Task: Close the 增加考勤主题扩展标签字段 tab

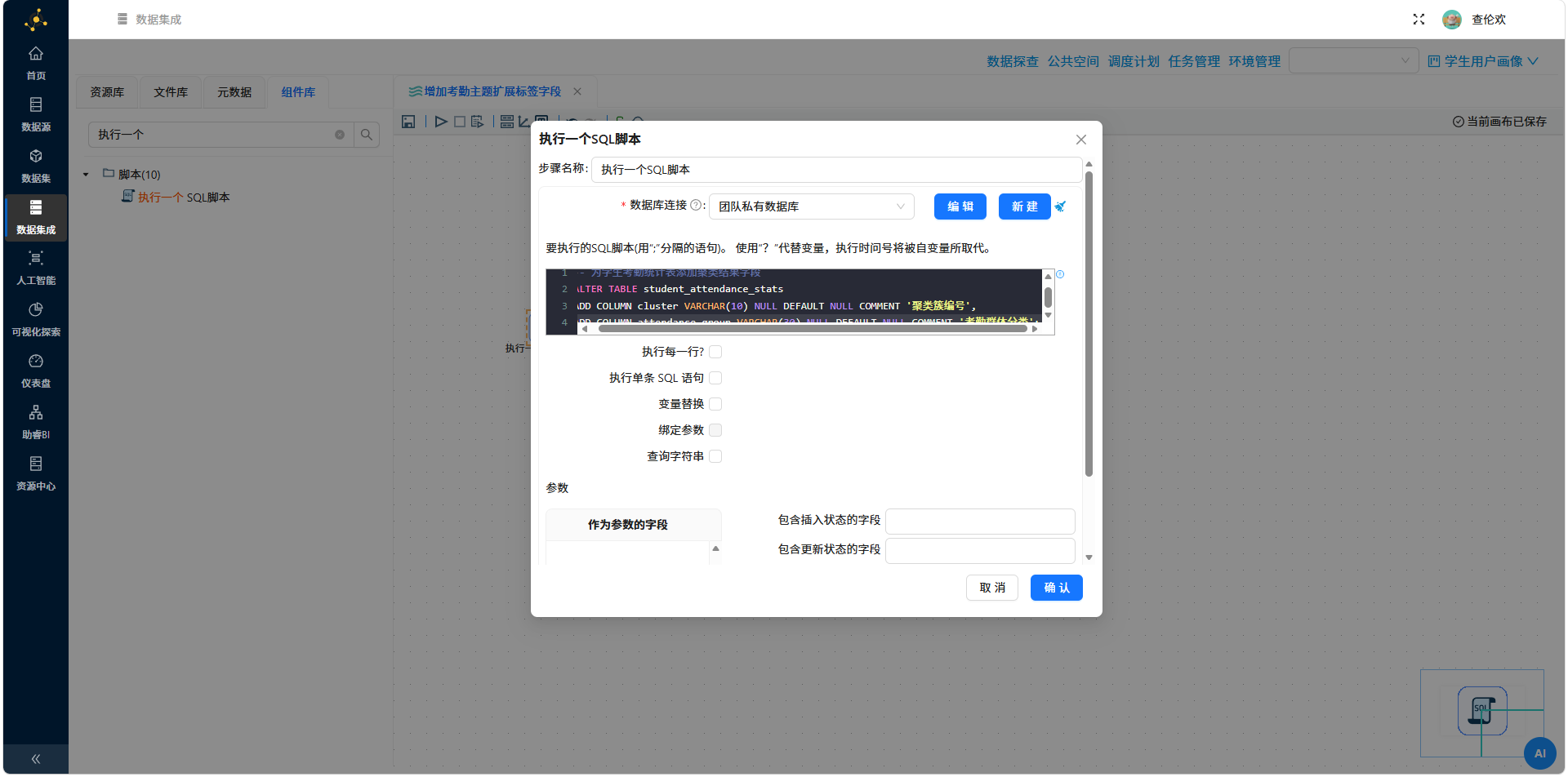Action: (577, 91)
